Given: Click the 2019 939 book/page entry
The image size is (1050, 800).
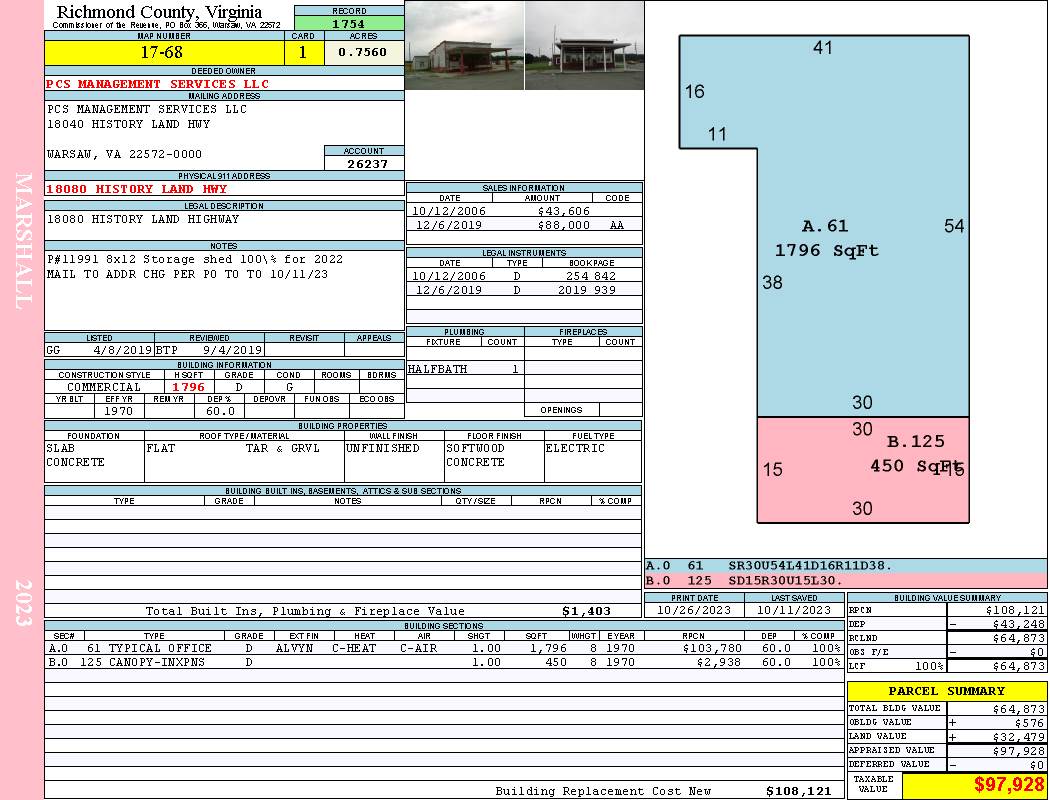Looking at the screenshot, I should [x=591, y=290].
